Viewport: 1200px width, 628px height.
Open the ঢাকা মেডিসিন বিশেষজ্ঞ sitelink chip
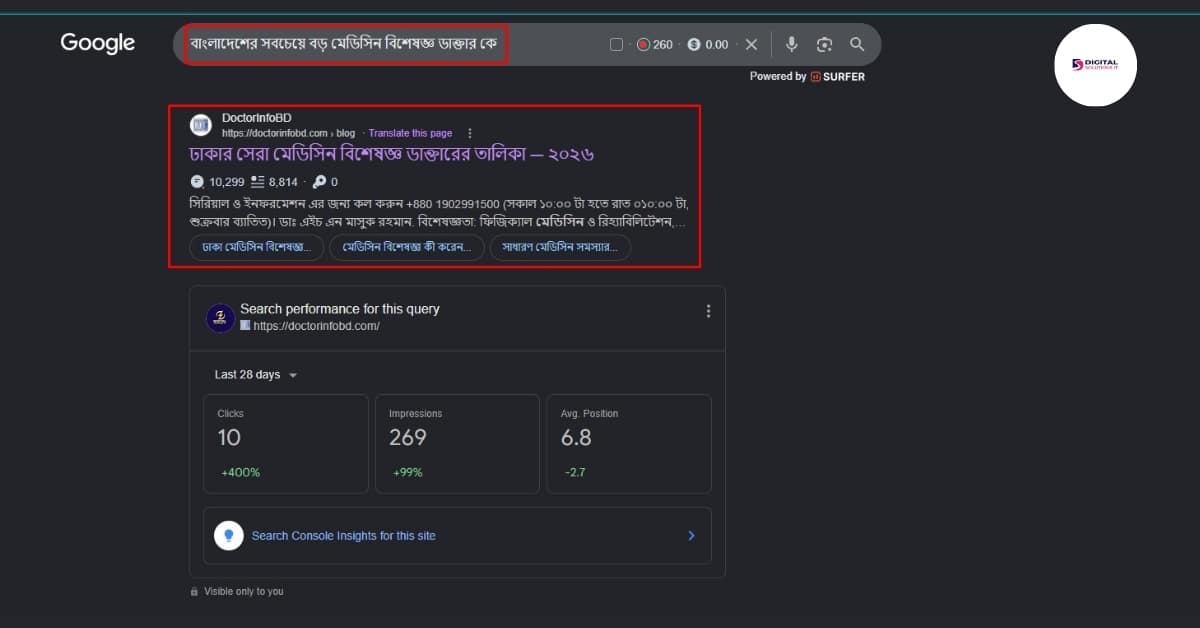[x=257, y=247]
